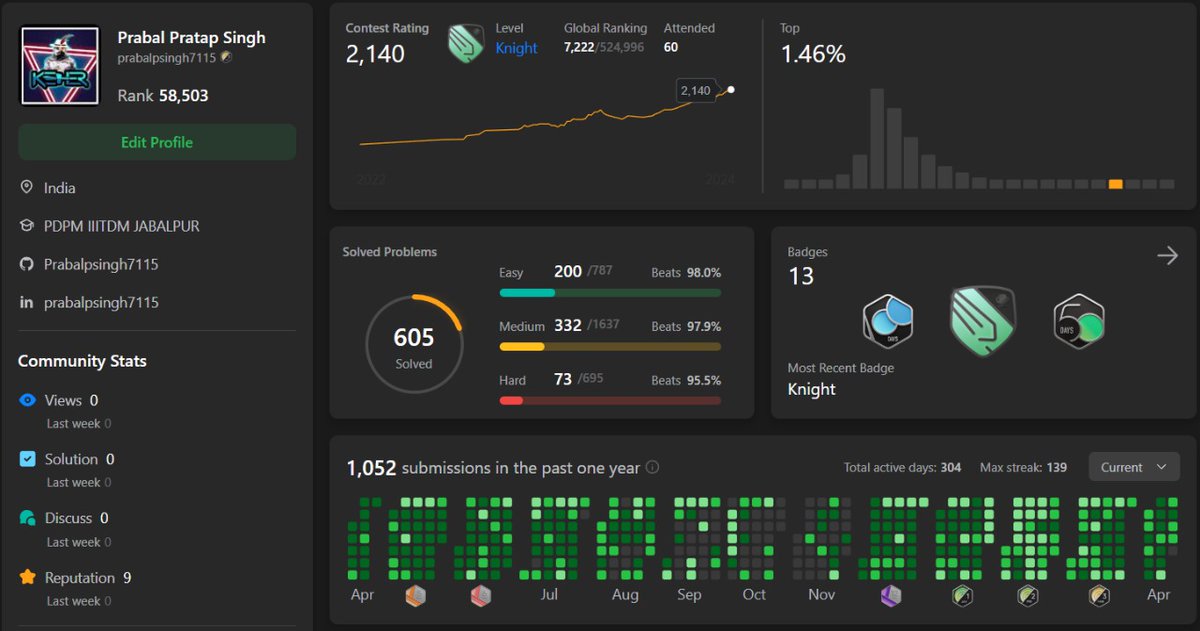Click the Reputation 9 label
The height and width of the screenshot is (631, 1200).
[x=88, y=577]
